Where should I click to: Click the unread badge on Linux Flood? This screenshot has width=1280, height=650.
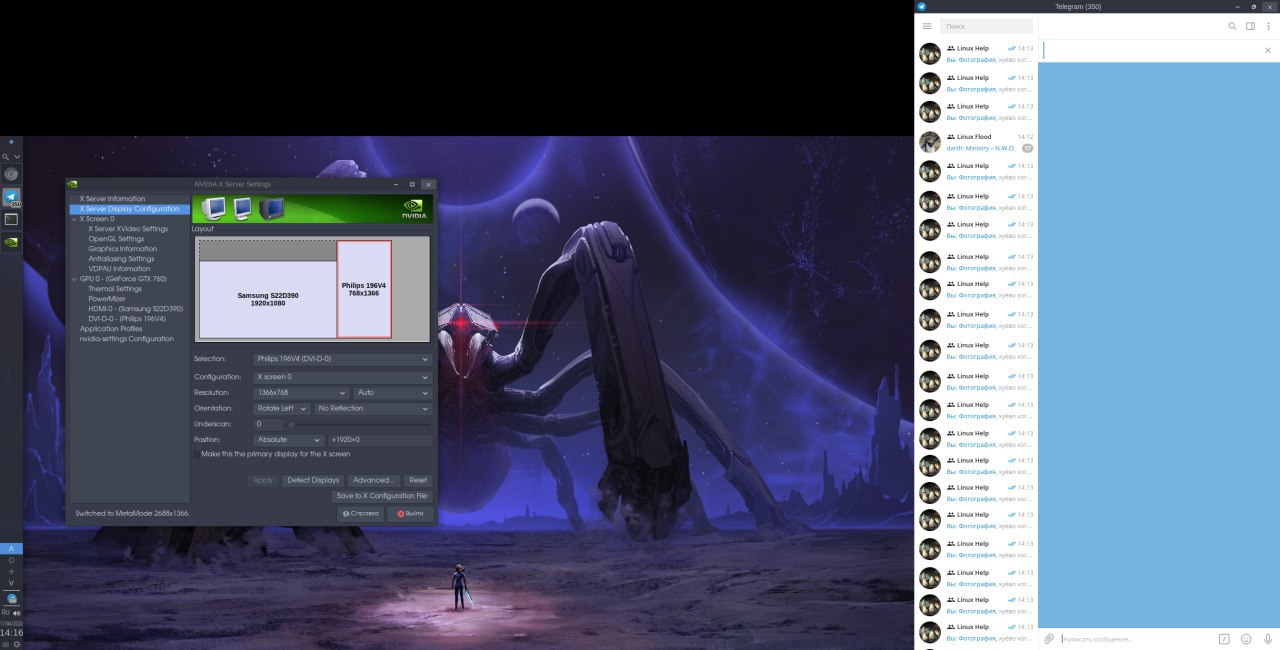point(1027,148)
